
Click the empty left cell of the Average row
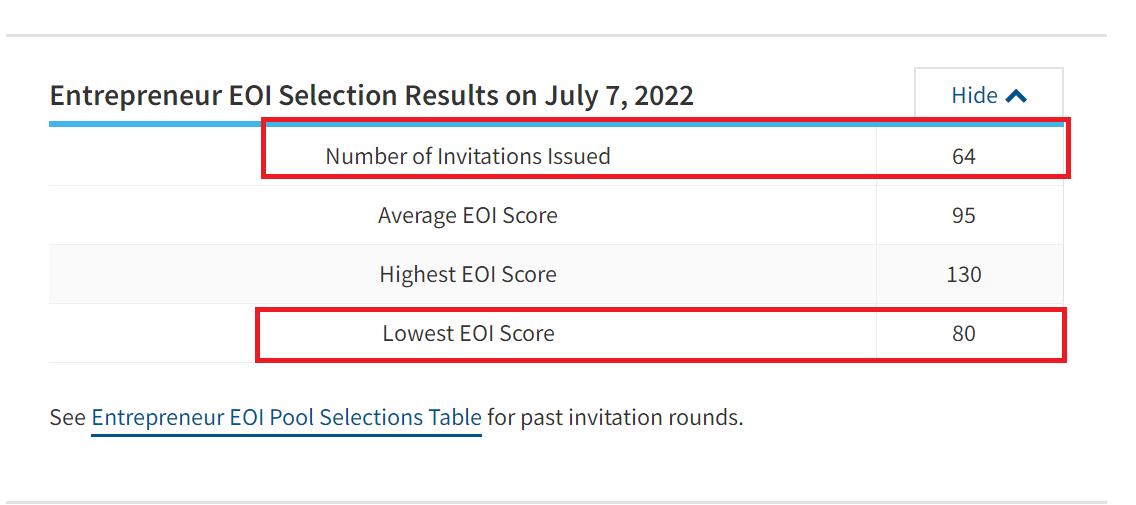[150, 215]
